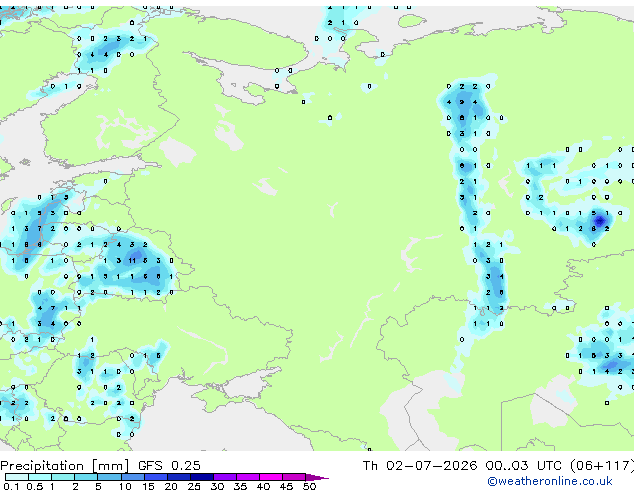Click the 30–35 mm purple legend swatch
This screenshot has width=634, height=490.
tap(225, 477)
